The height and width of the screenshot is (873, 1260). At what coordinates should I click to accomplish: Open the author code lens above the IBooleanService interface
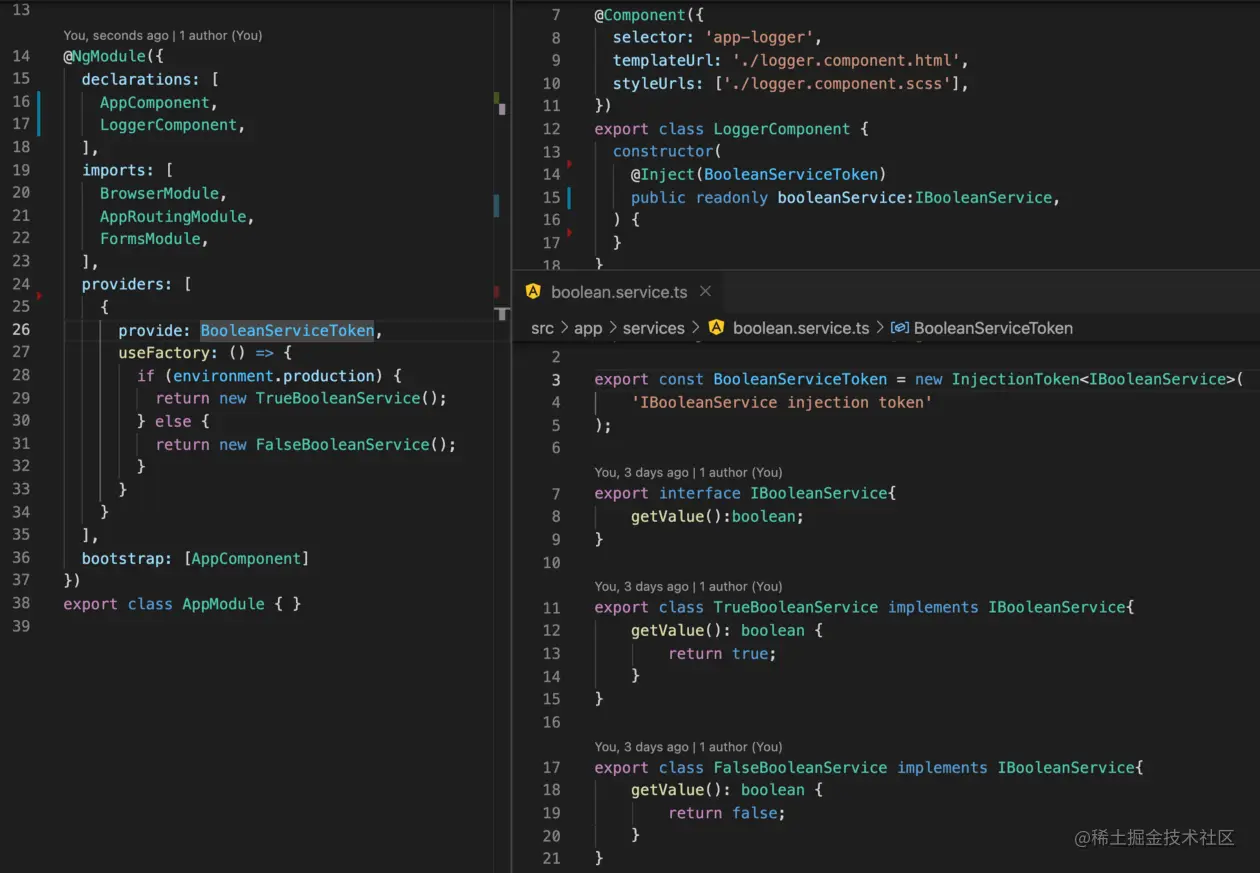[688, 472]
